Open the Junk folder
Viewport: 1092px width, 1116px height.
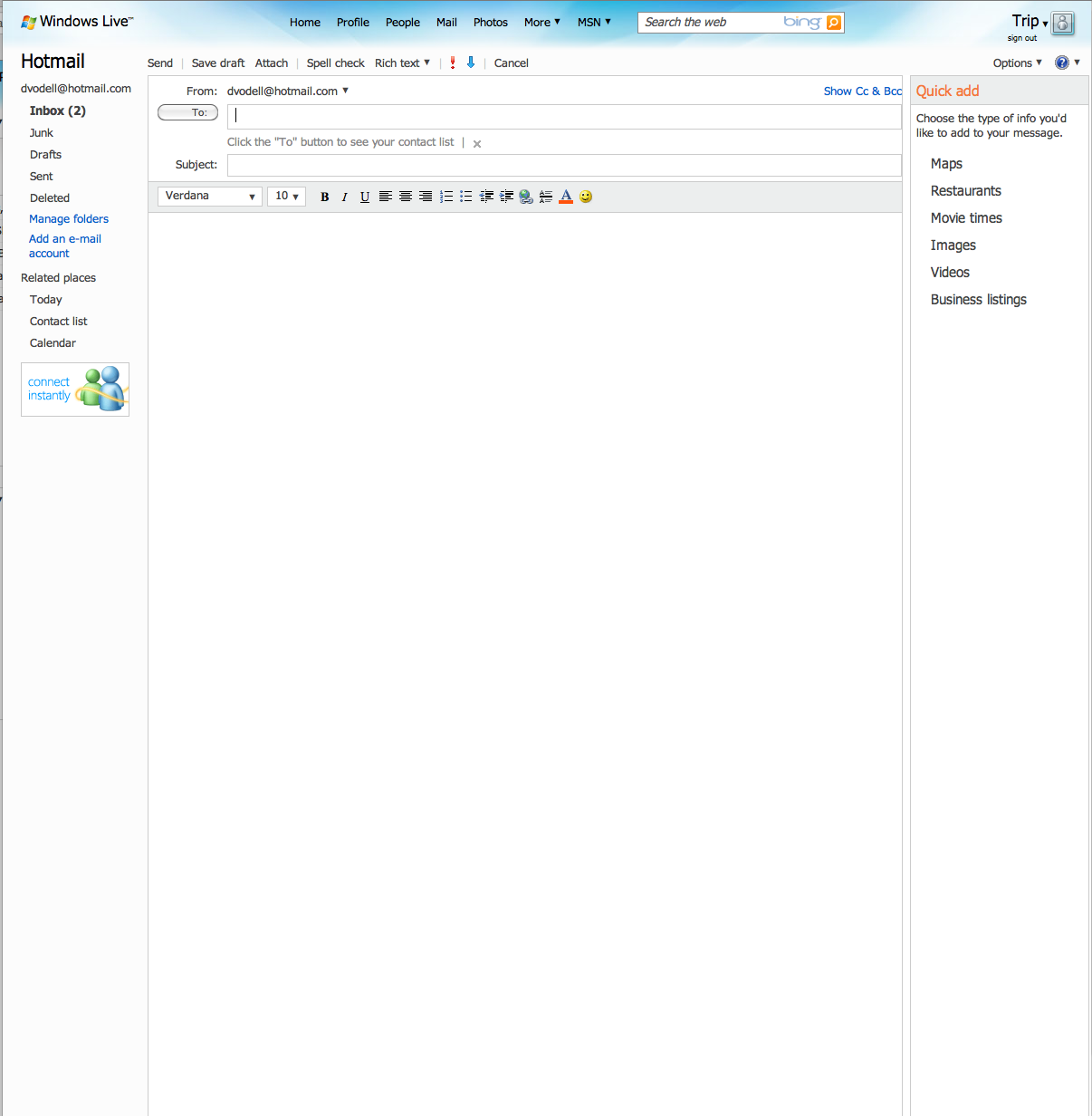click(x=42, y=132)
